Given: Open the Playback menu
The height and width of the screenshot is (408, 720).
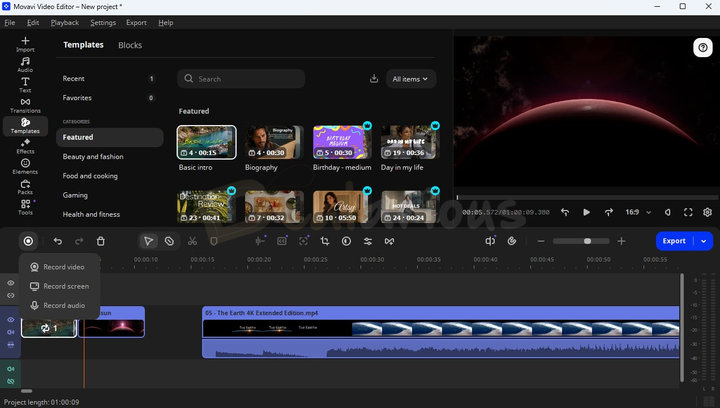Looking at the screenshot, I should tap(65, 22).
